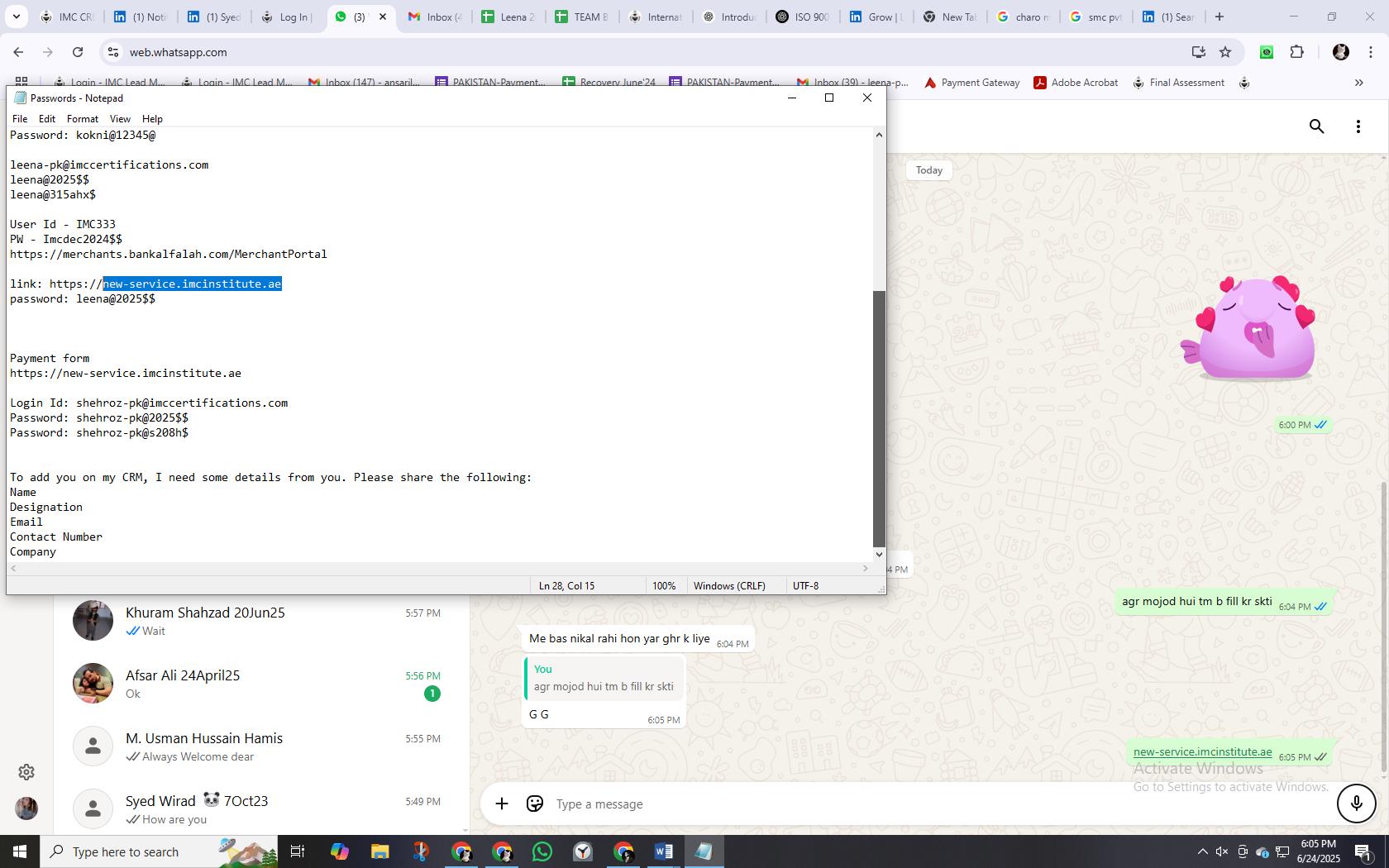Open Khuram Shahzad 20Jun25 chat
Image resolution: width=1389 pixels, height=868 pixels.
pyautogui.click(x=260, y=621)
